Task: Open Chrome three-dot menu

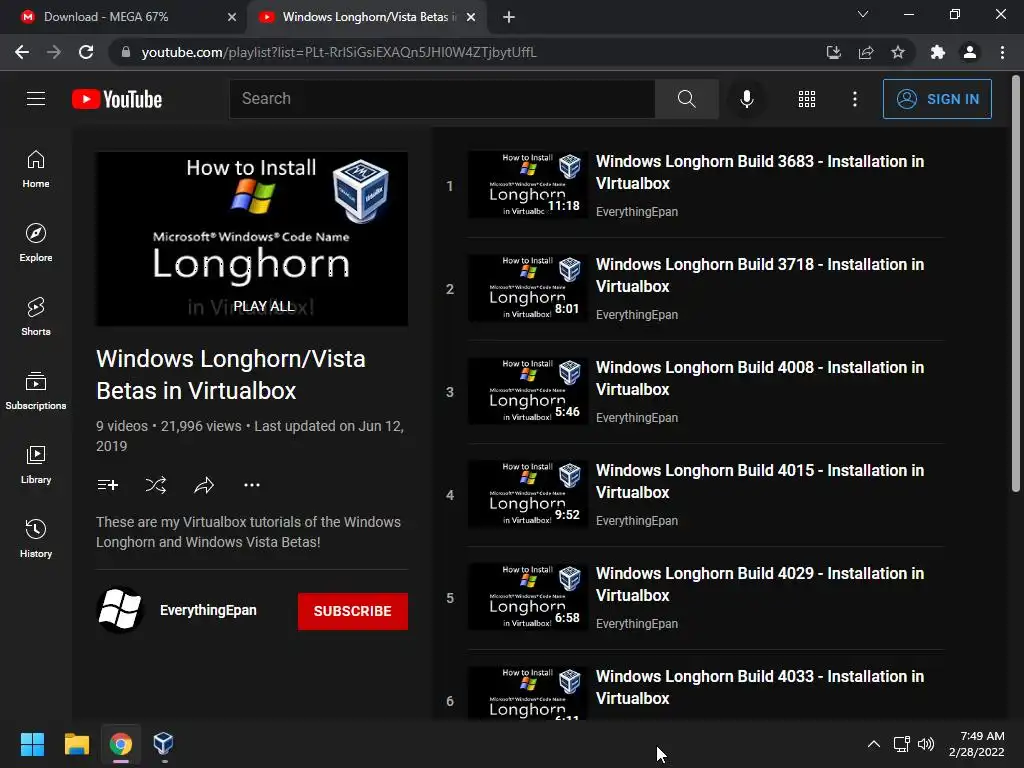Action: [1002, 52]
